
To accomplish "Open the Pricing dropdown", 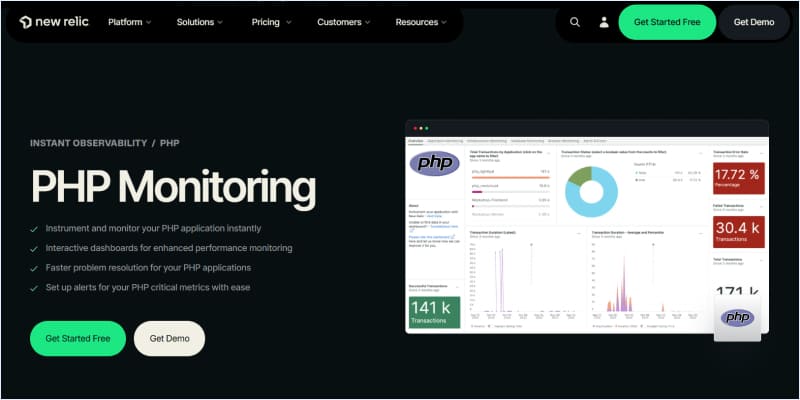I will click(271, 22).
